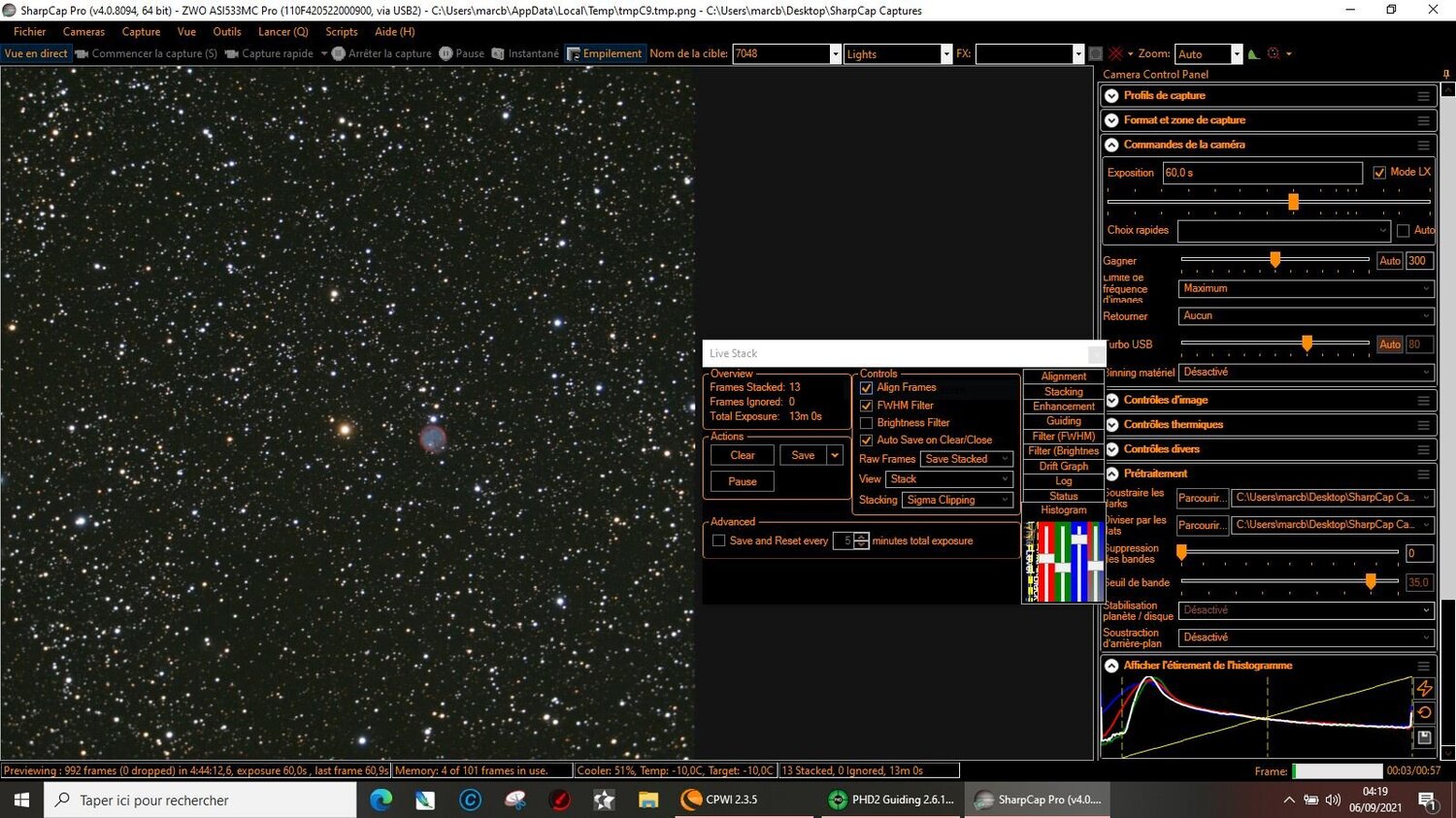Click the Windows Start button
The width and height of the screenshot is (1456, 818).
click(22, 800)
